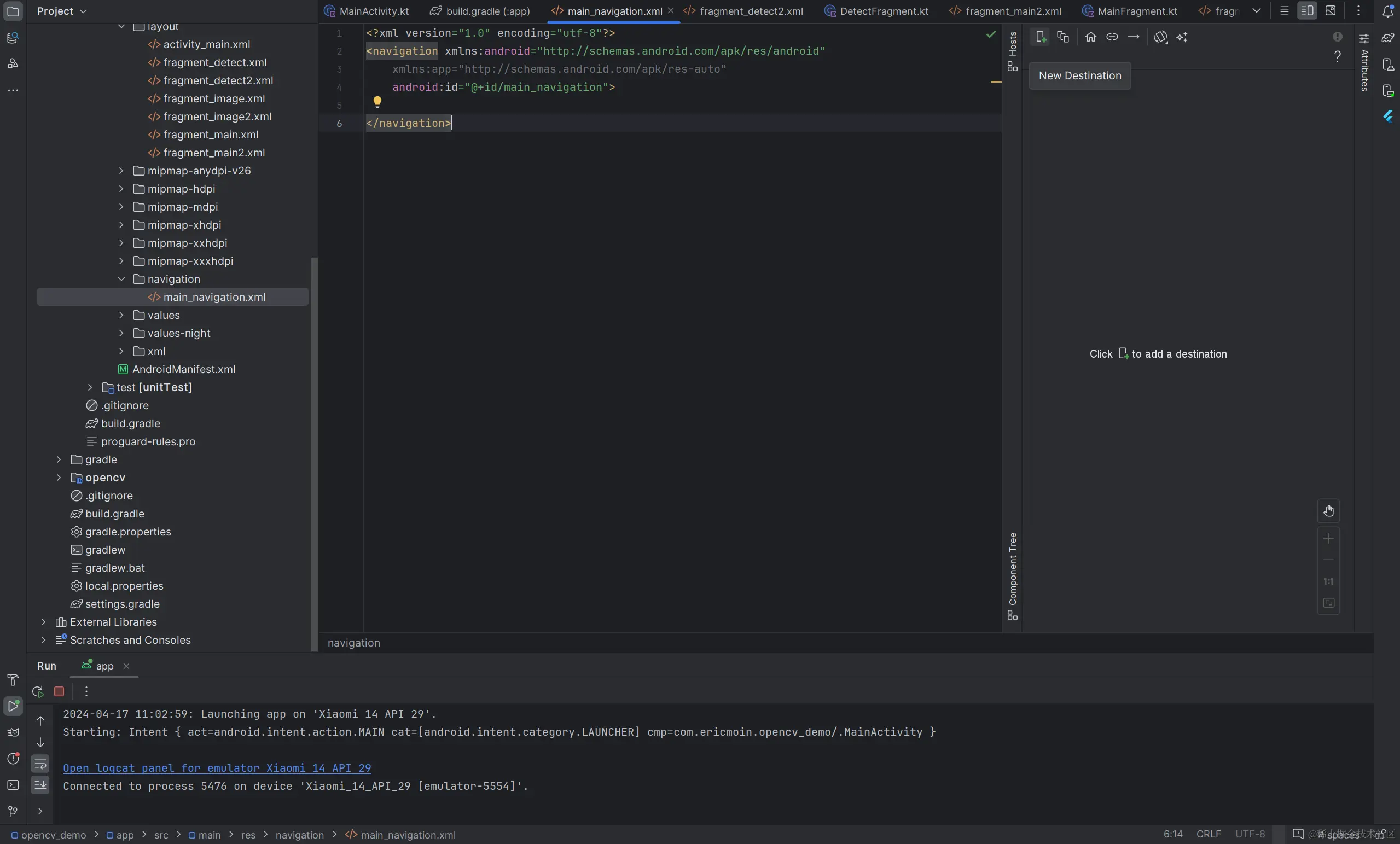
Task: Click the nav editor warnings indicator
Action: tap(1338, 37)
